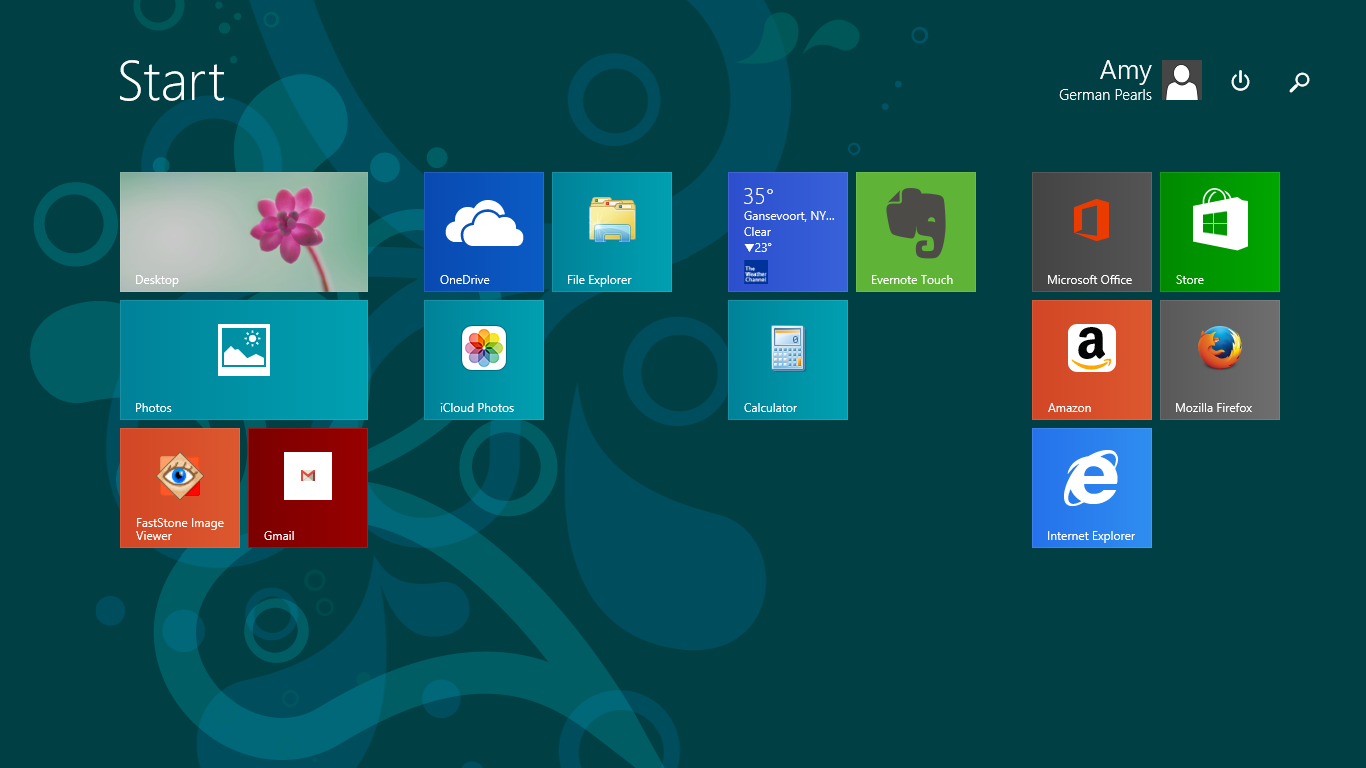
Task: Click the Weather Channel logo in weather tile
Action: (756, 272)
